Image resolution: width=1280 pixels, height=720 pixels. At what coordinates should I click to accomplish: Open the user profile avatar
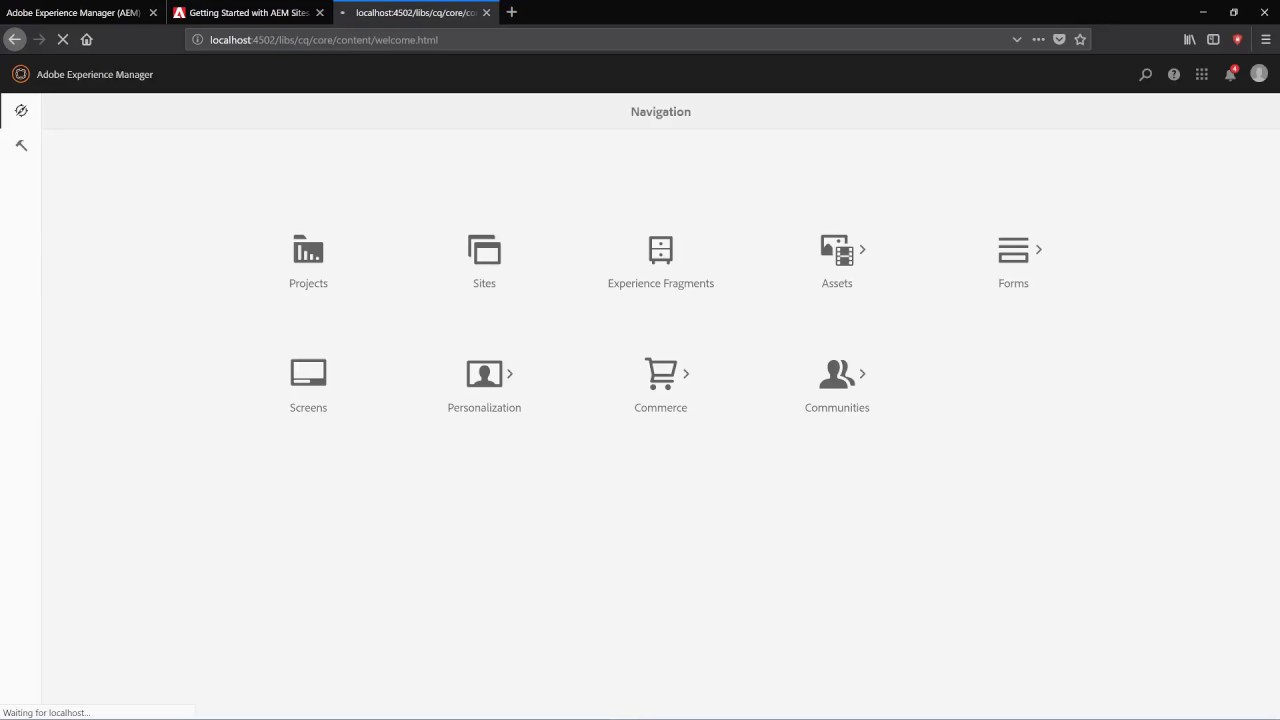pos(1259,73)
